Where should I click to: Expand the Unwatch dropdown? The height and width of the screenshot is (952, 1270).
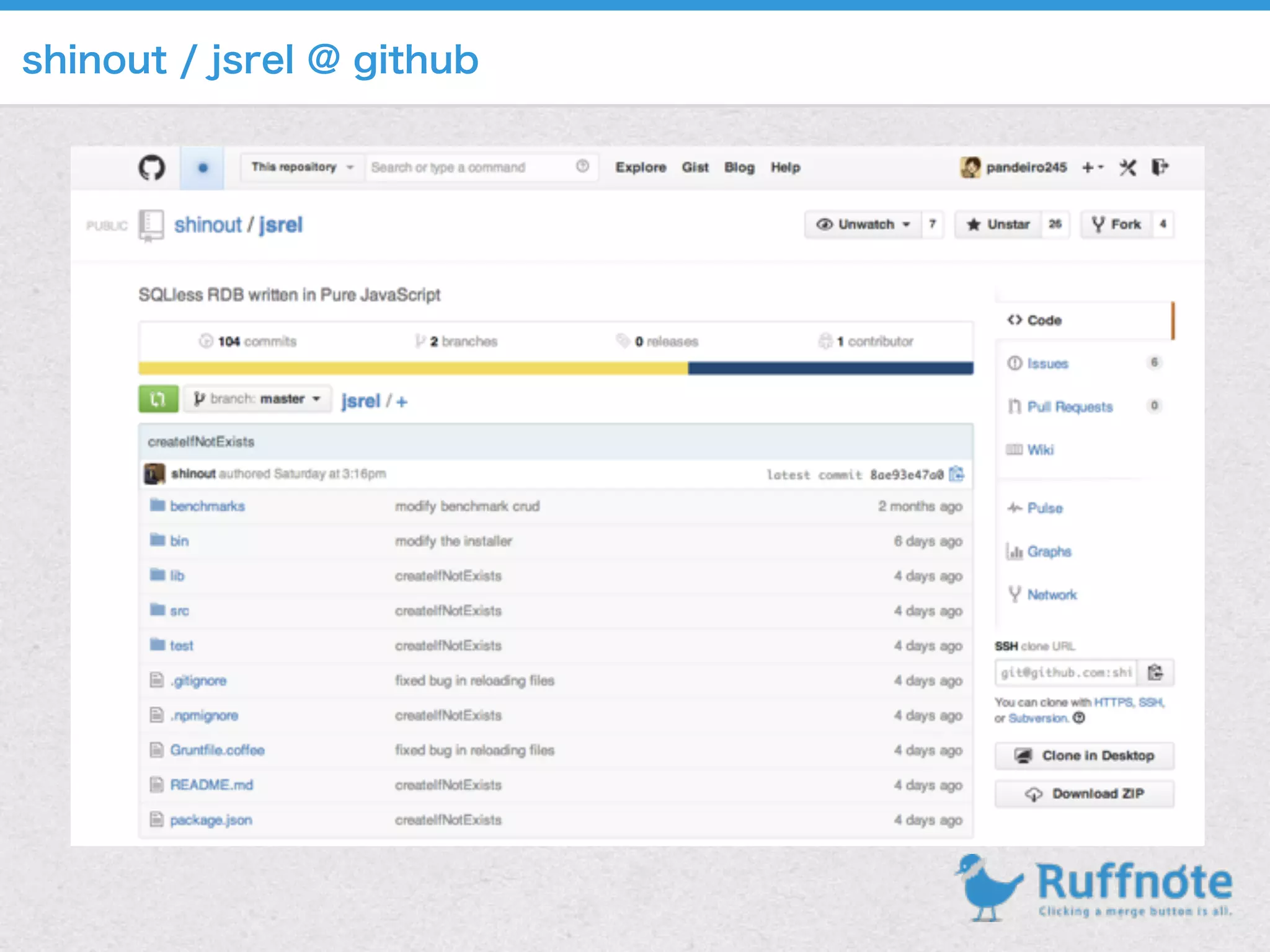[x=863, y=224]
